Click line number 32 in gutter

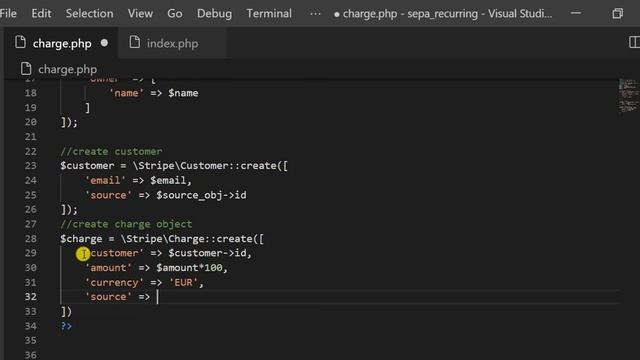pyautogui.click(x=31, y=297)
